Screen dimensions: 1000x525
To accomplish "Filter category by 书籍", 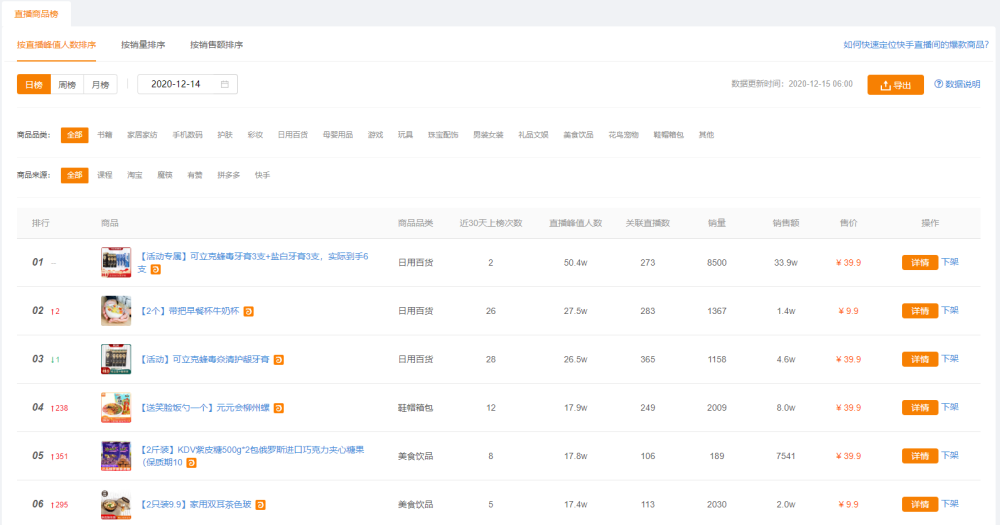I will point(105,135).
